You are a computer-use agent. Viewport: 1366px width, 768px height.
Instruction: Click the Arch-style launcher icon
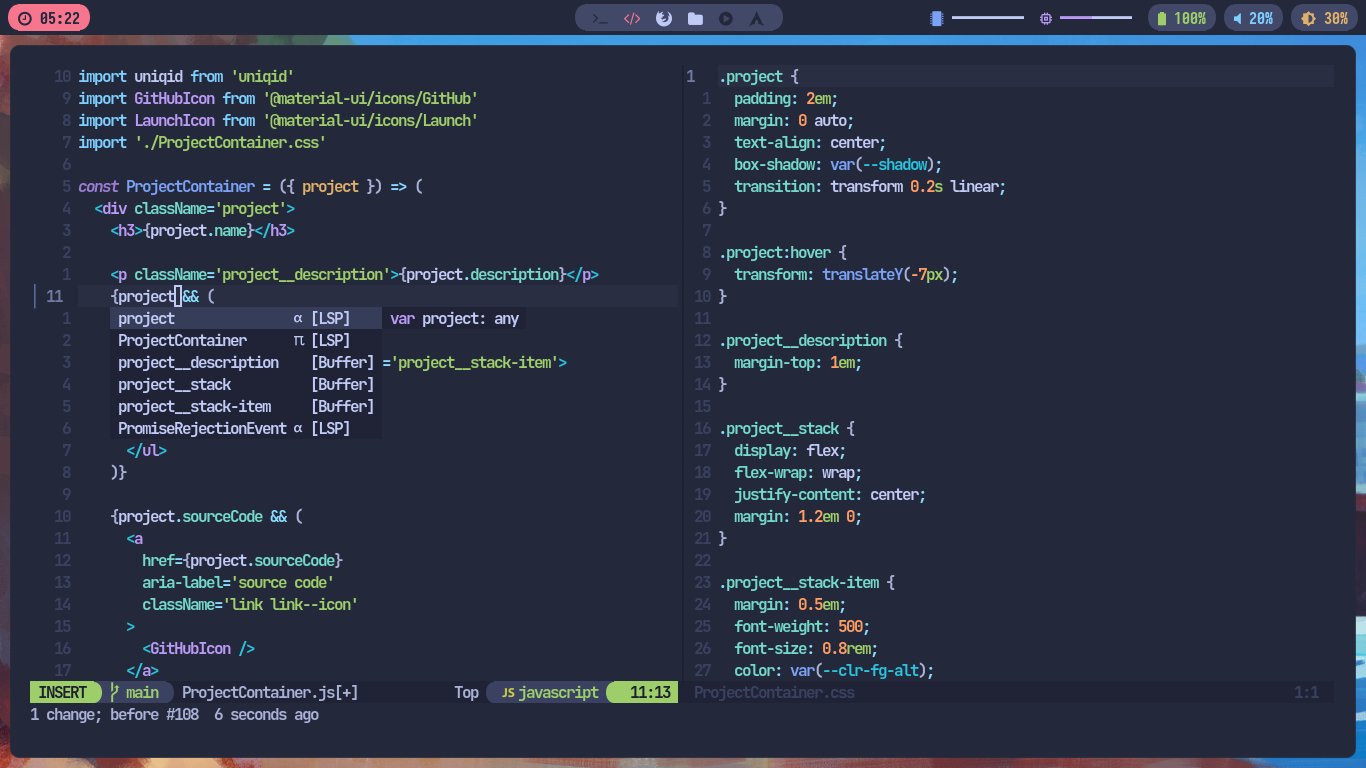point(758,18)
